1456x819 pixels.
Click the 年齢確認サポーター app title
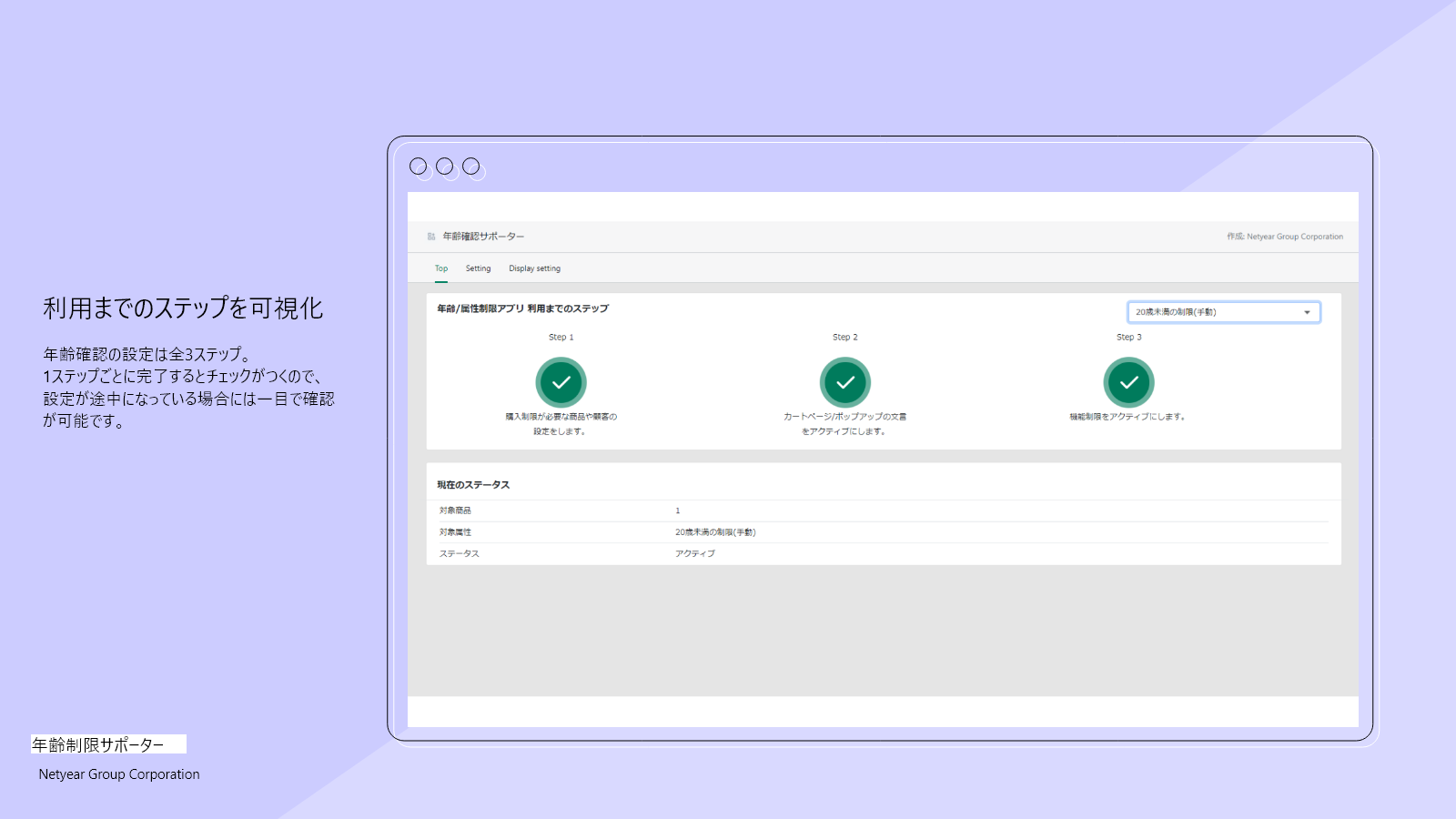(x=483, y=237)
